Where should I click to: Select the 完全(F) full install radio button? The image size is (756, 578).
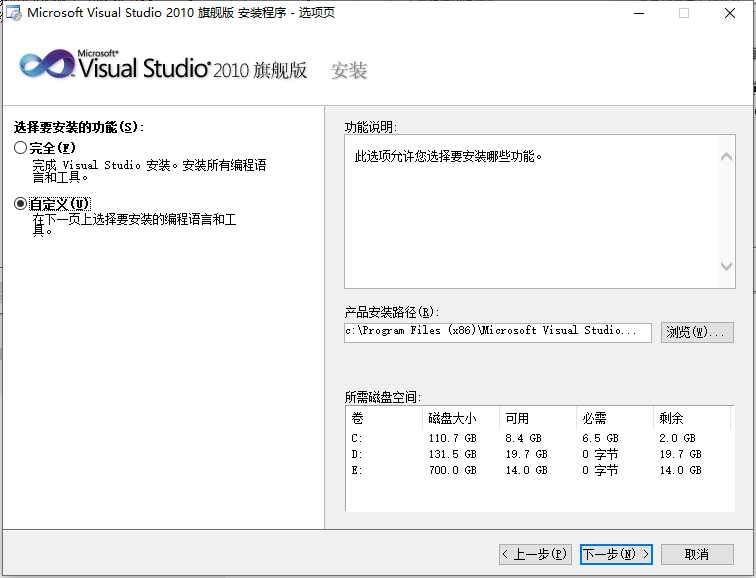coord(20,148)
